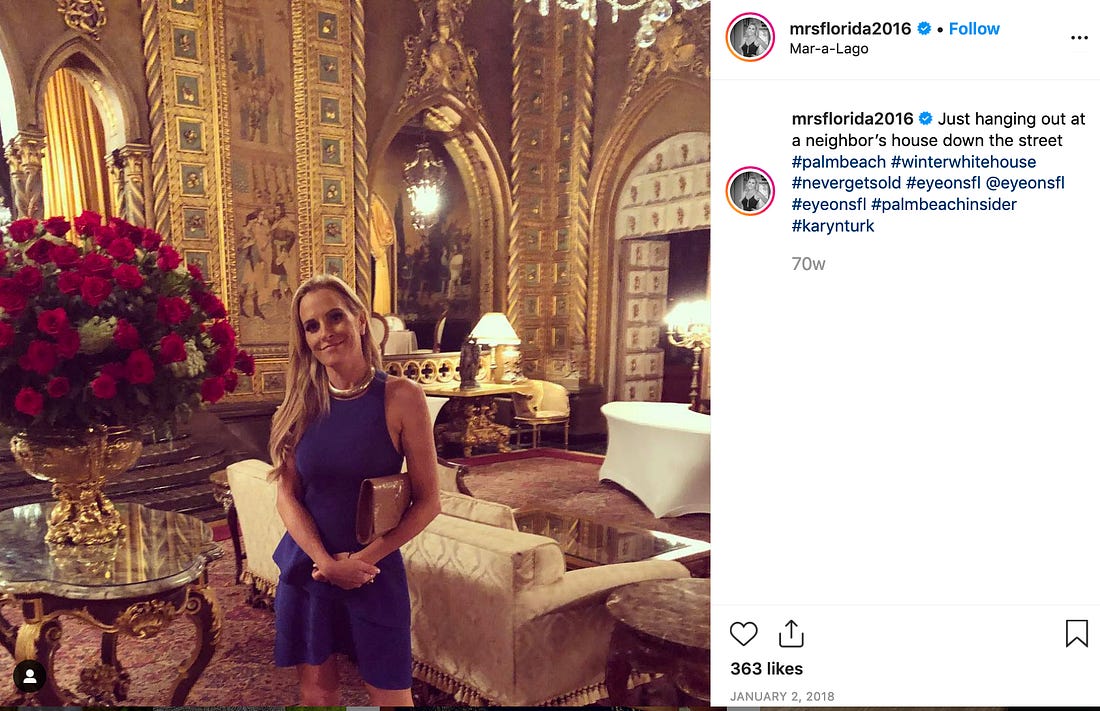The height and width of the screenshot is (711, 1100).
Task: Visit the @eyeonsfl mentioned profile
Action: coord(1025,183)
